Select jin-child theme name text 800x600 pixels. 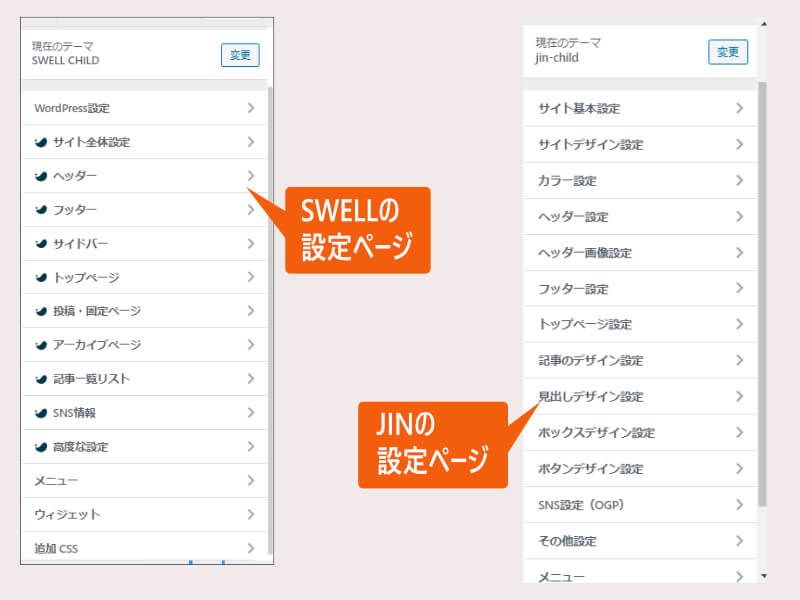point(557,58)
